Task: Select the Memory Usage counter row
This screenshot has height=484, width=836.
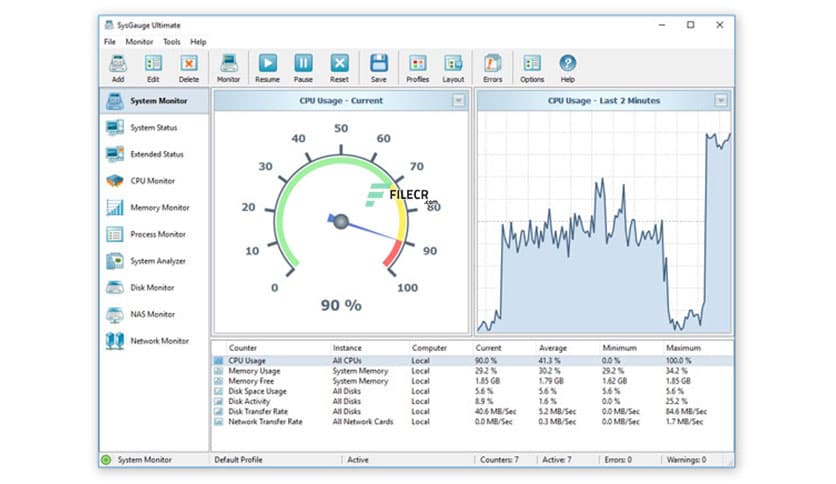Action: 473,371
